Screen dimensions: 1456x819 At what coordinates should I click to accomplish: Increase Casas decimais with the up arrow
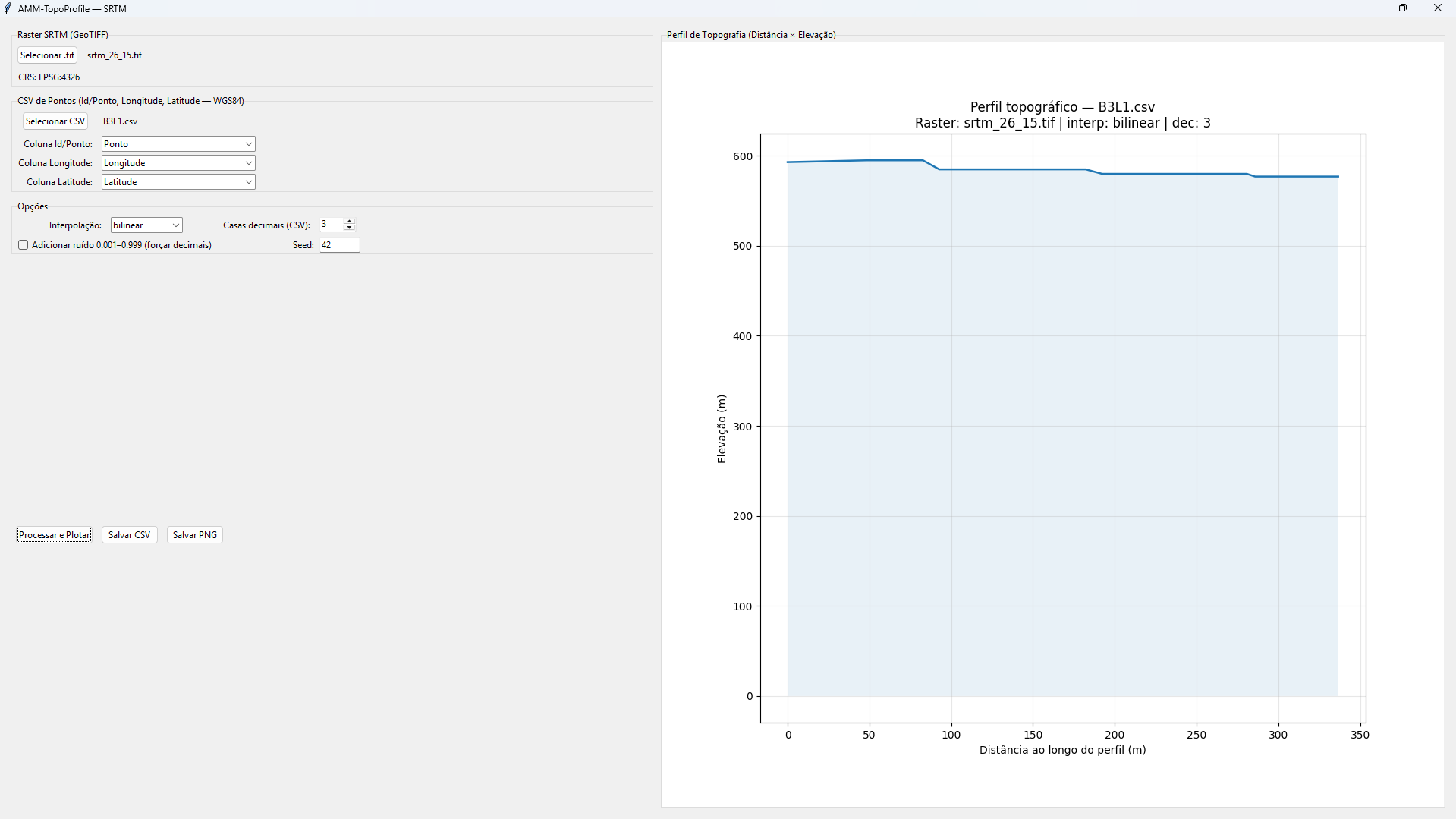[350, 222]
